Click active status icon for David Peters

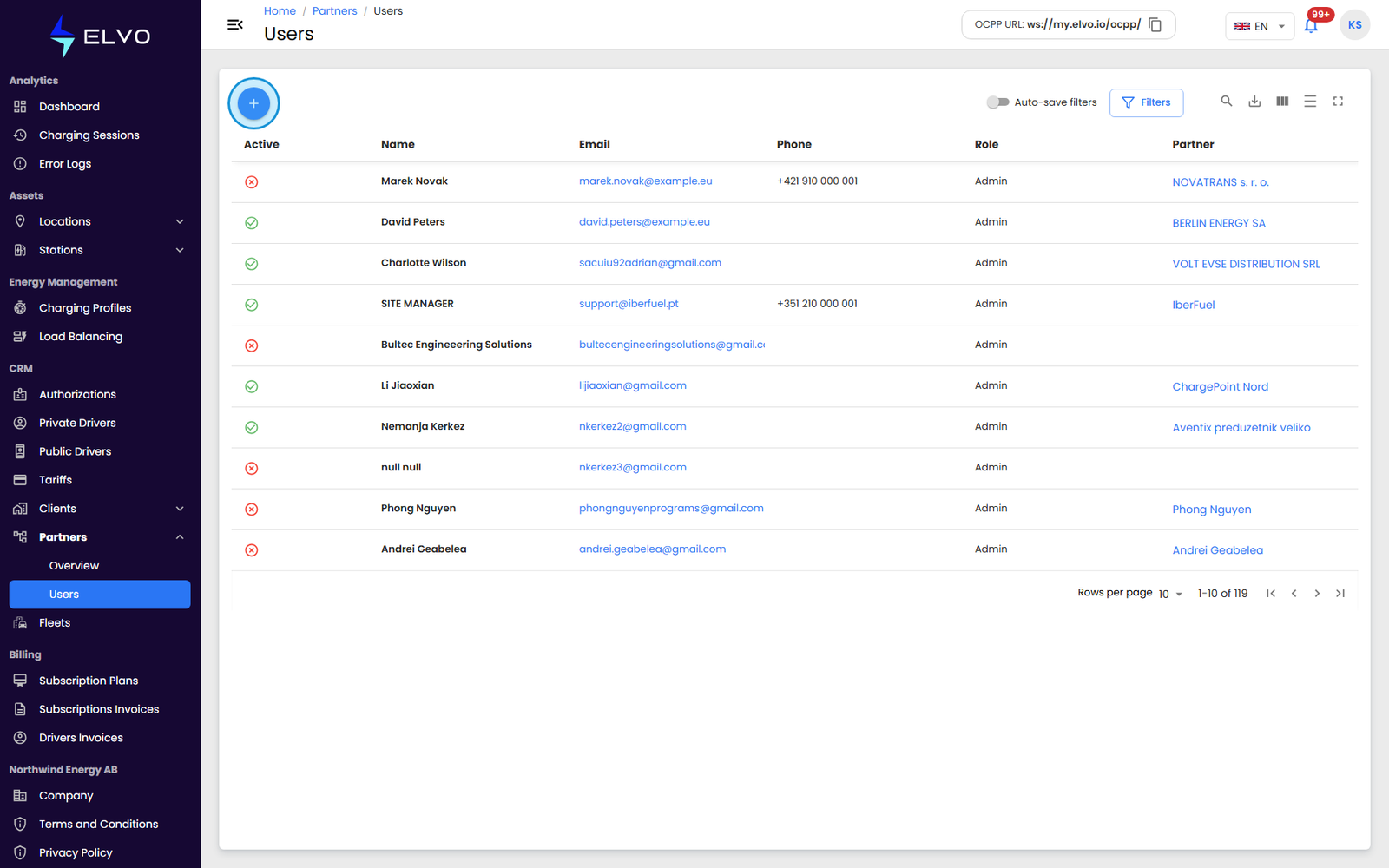[252, 223]
